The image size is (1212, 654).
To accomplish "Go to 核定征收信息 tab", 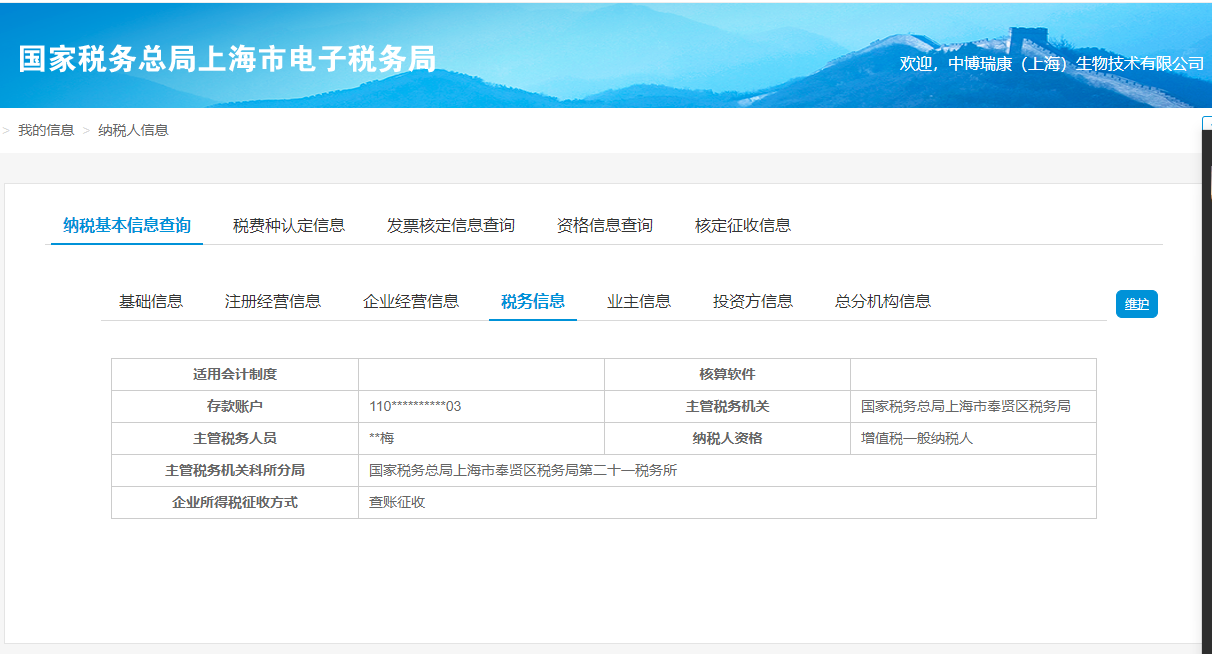I will 743,225.
